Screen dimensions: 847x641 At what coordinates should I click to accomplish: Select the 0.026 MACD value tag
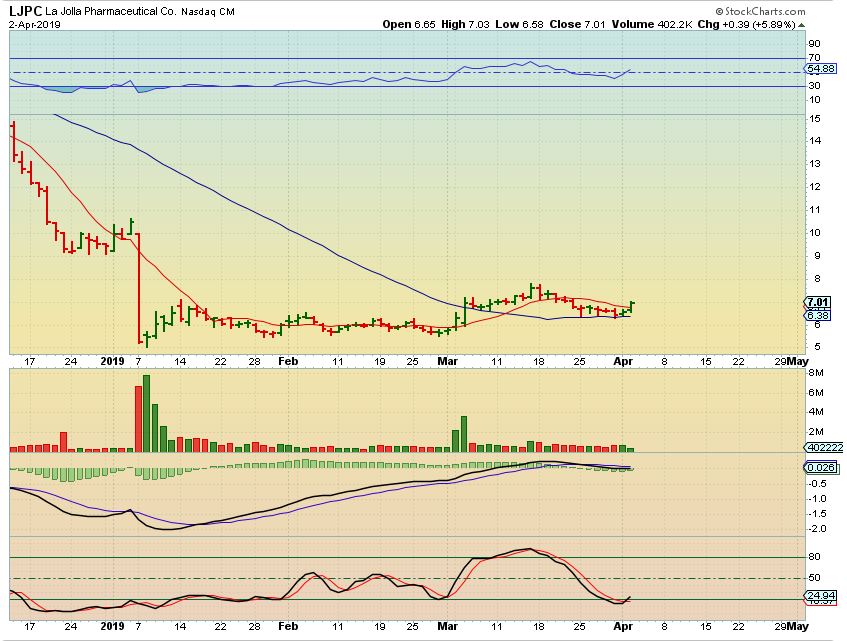point(819,467)
